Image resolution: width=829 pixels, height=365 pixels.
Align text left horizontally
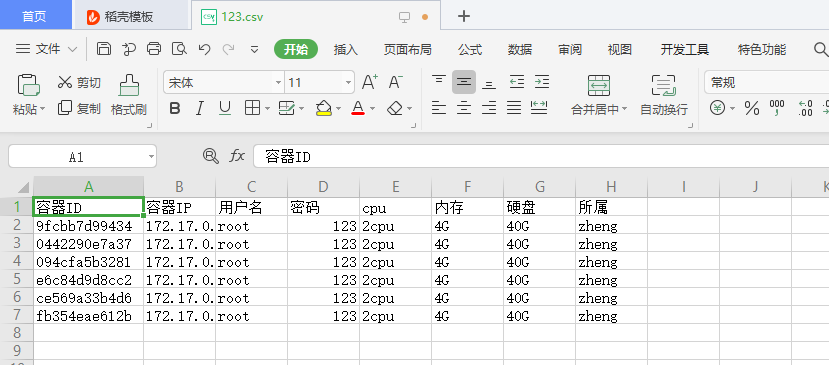[439, 108]
